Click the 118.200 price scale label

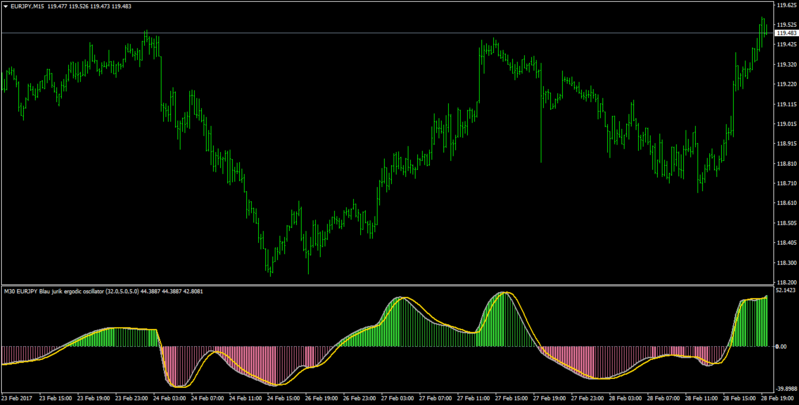787,282
